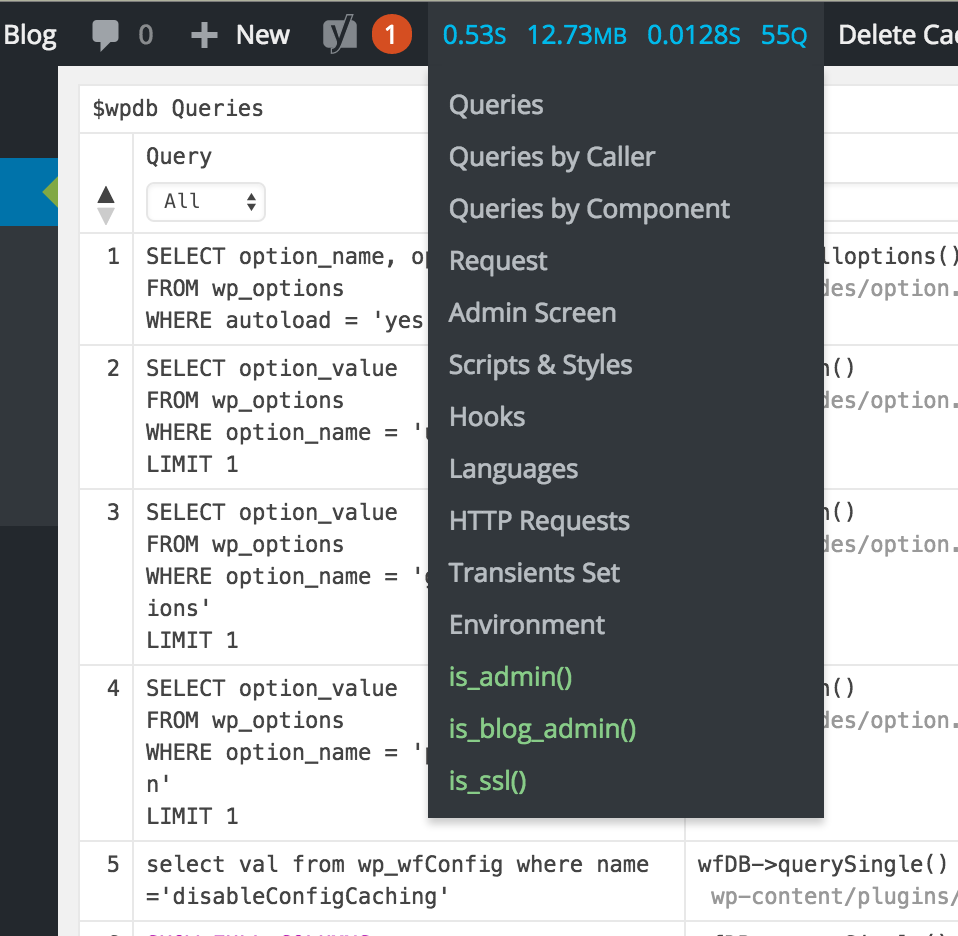
Task: Click the orange notification badge 1
Action: (391, 34)
